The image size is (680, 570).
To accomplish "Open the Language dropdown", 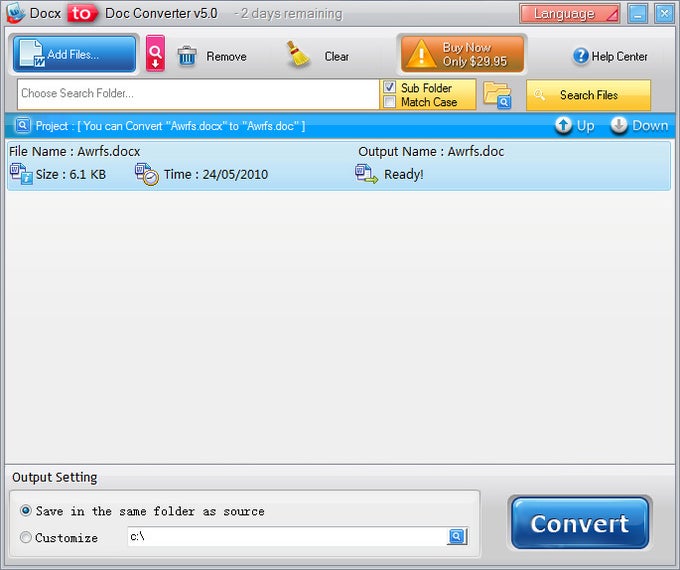I will click(569, 14).
